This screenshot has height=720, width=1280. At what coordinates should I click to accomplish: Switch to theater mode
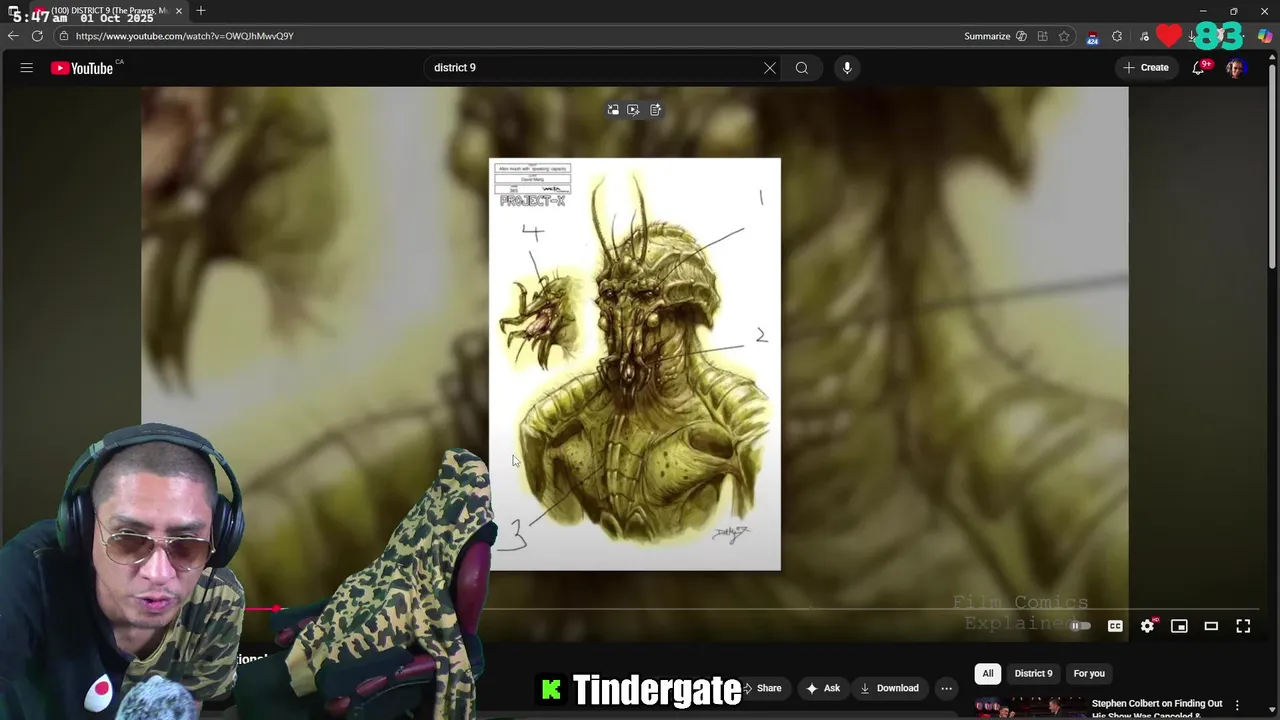[x=1211, y=626]
